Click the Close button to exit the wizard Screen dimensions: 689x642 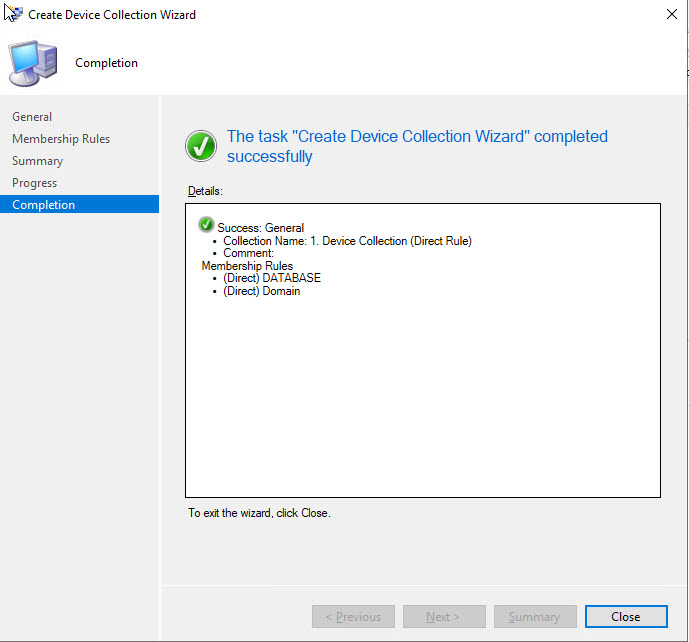[626, 617]
